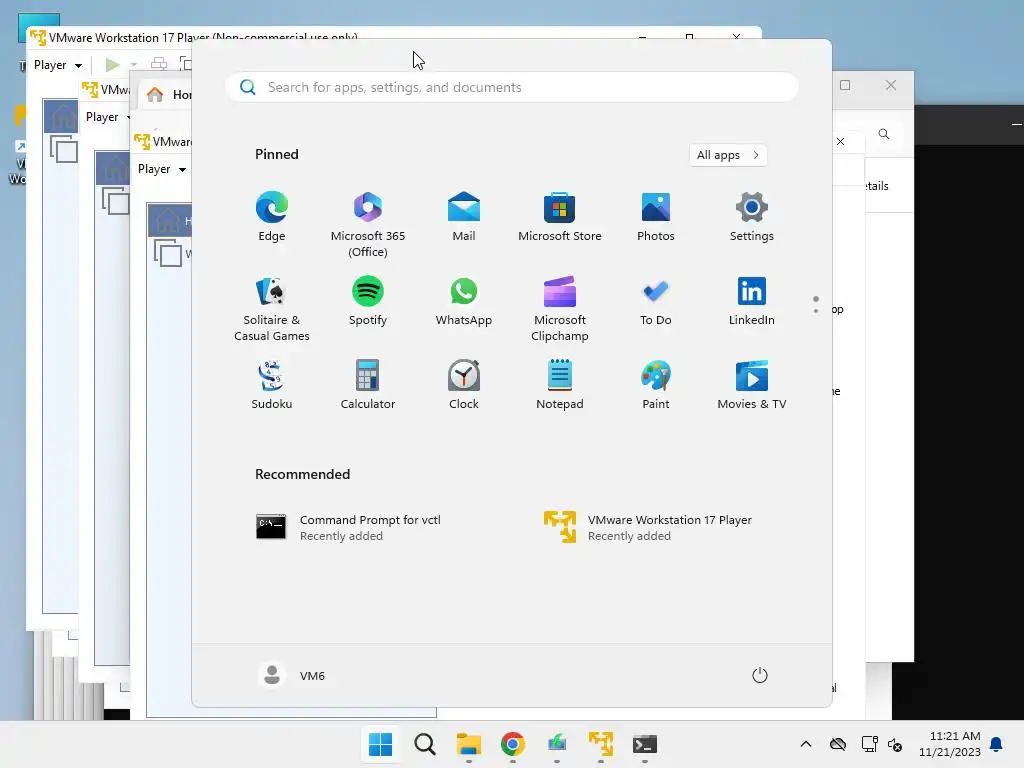Open Movies & TV
Image resolution: width=1024 pixels, height=768 pixels.
[x=752, y=385]
